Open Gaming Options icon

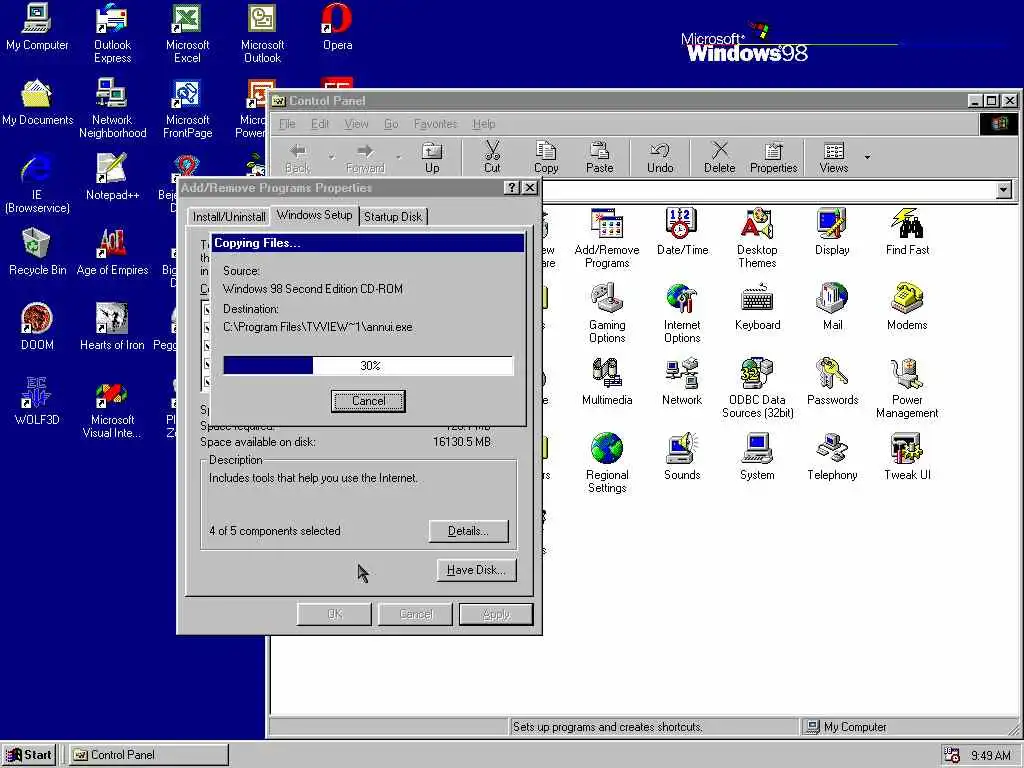click(607, 313)
